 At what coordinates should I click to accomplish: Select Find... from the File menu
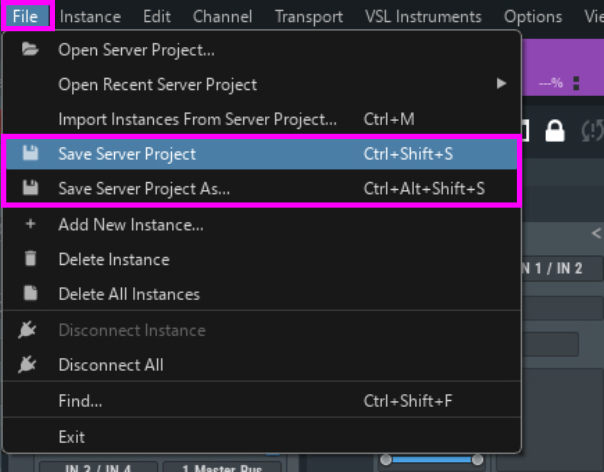click(x=80, y=401)
